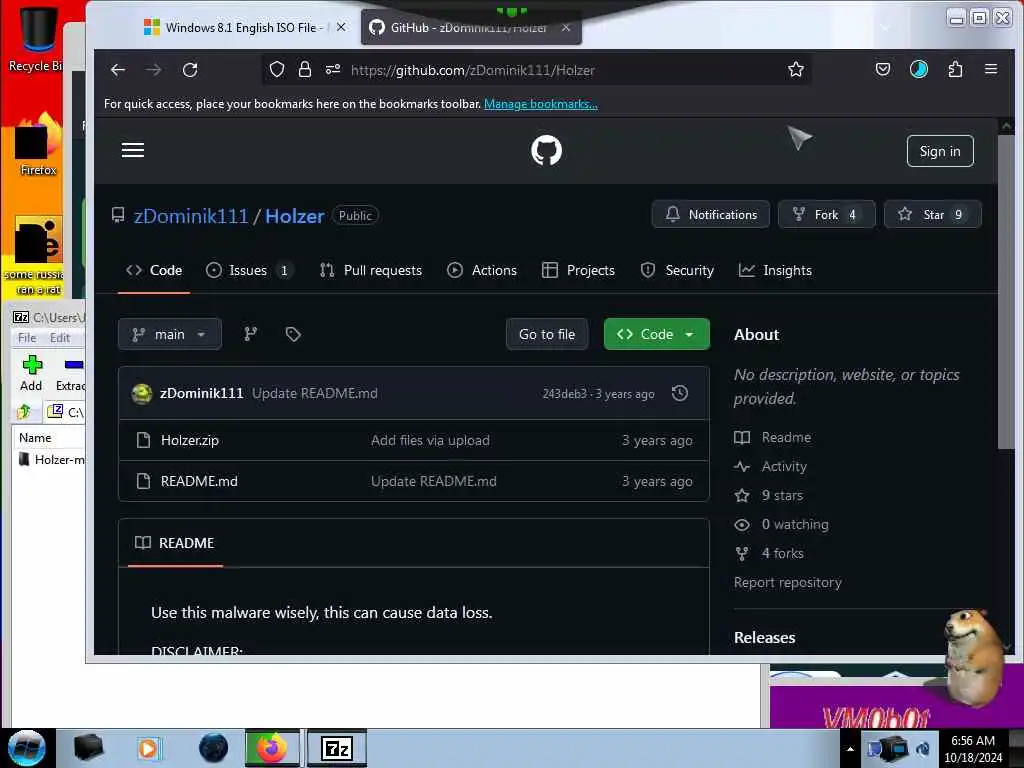Open the media player taskbar icon
The height and width of the screenshot is (768, 1024).
[x=148, y=748]
